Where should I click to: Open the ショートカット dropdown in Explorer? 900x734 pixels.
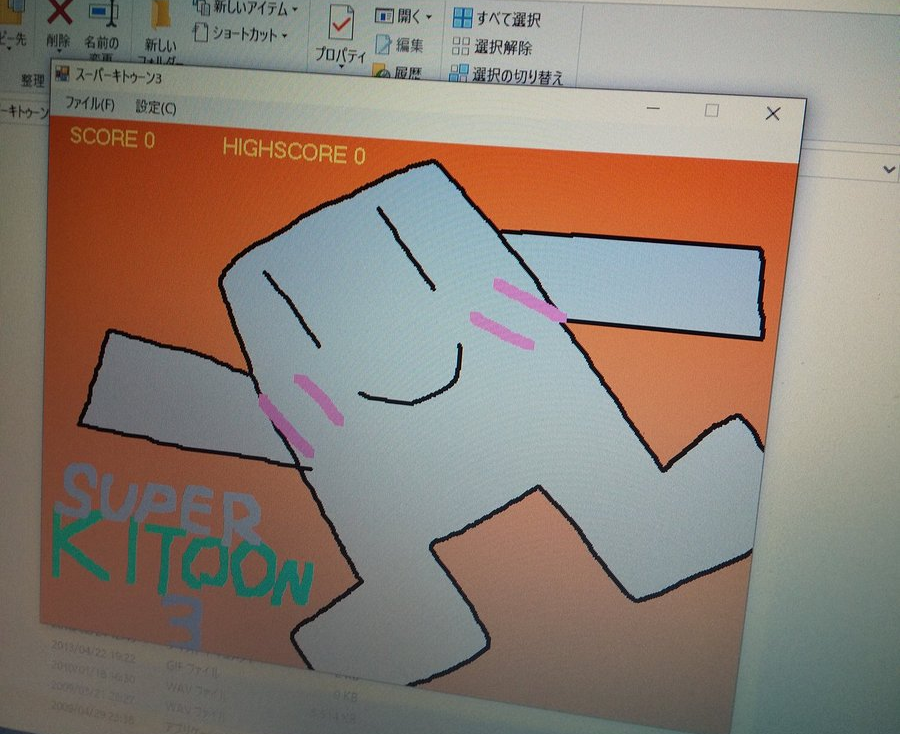(284, 36)
